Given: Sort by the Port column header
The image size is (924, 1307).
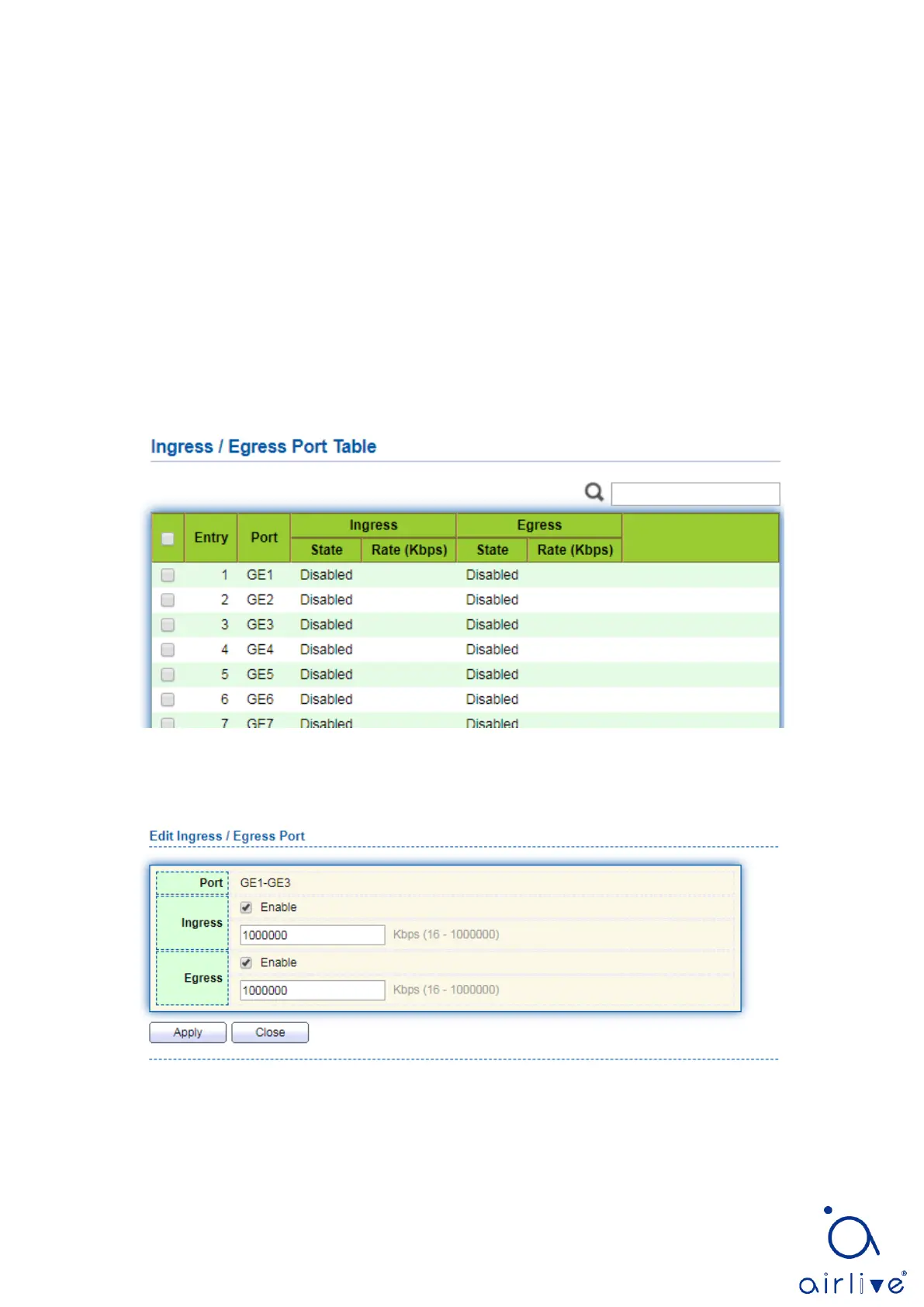Looking at the screenshot, I should 264,537.
